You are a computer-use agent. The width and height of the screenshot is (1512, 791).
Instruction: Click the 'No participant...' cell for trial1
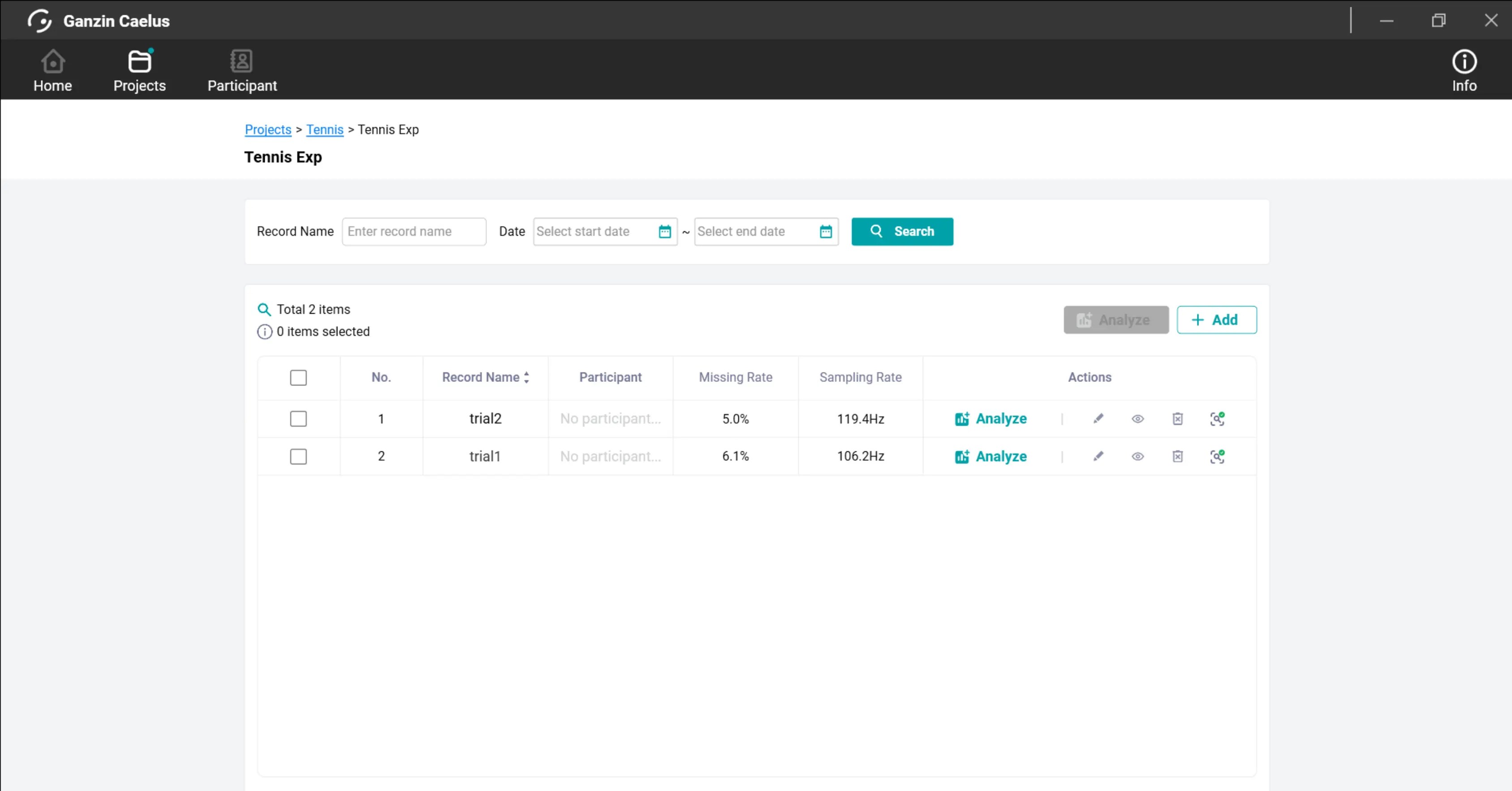point(611,456)
